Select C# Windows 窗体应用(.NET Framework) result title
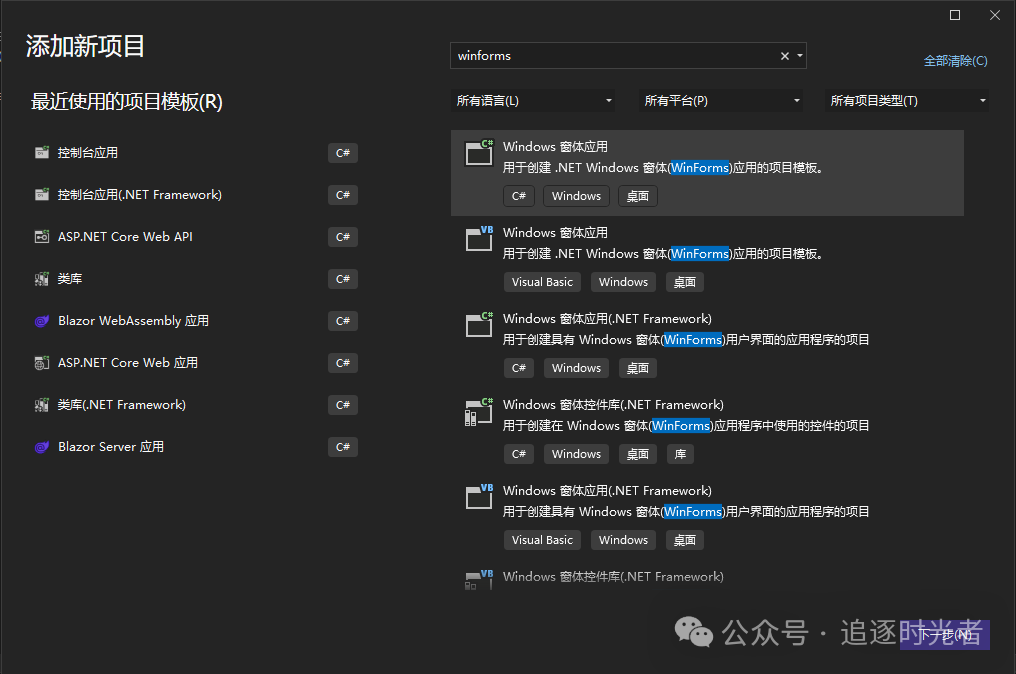 click(607, 319)
